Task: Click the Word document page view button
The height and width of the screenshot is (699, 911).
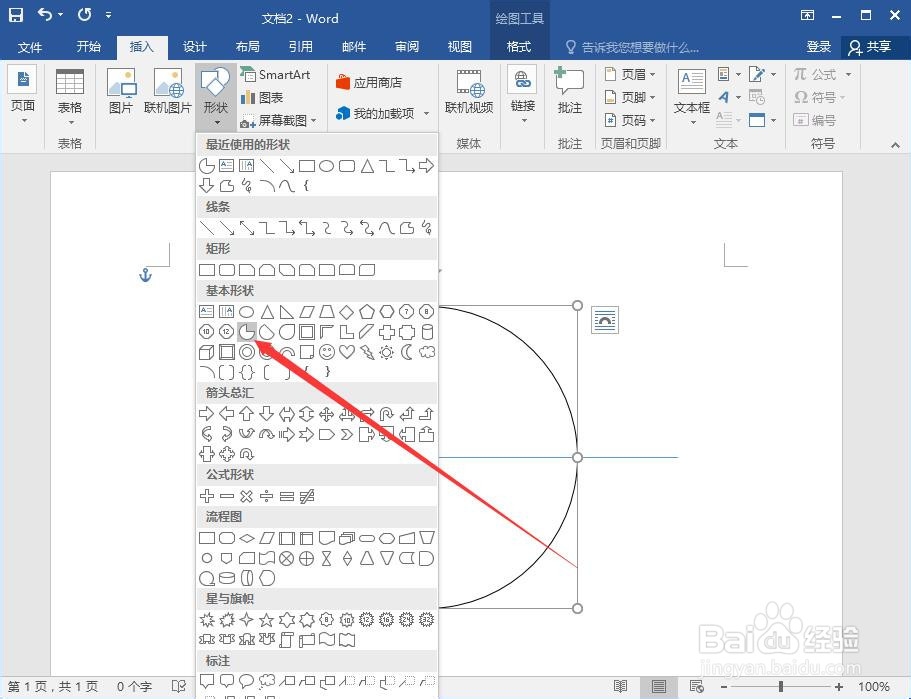Action: tap(659, 687)
